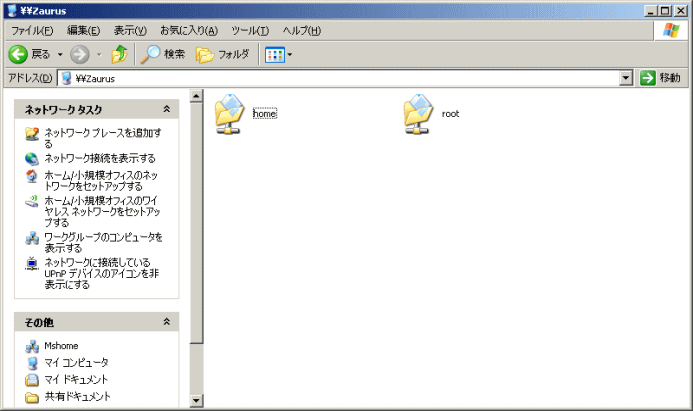
Task: Open the 表示(V) menu
Action: click(130, 30)
